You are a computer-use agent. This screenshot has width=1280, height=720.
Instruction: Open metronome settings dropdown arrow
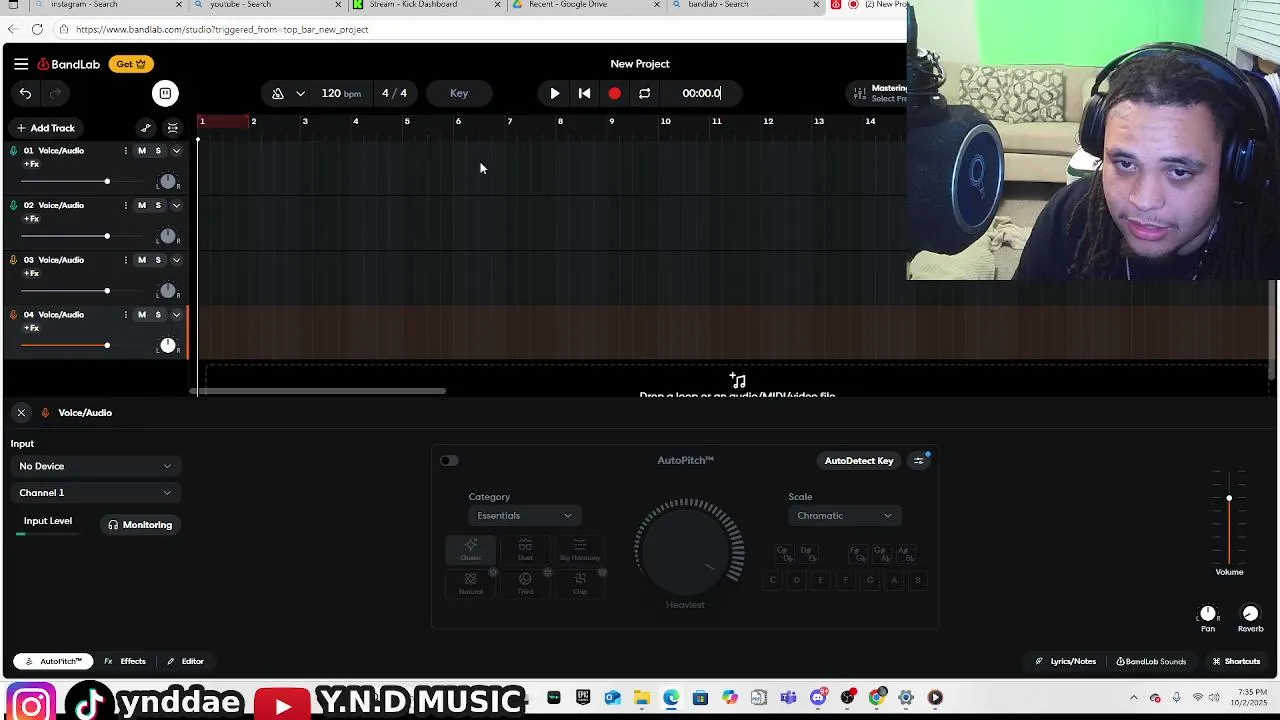300,93
